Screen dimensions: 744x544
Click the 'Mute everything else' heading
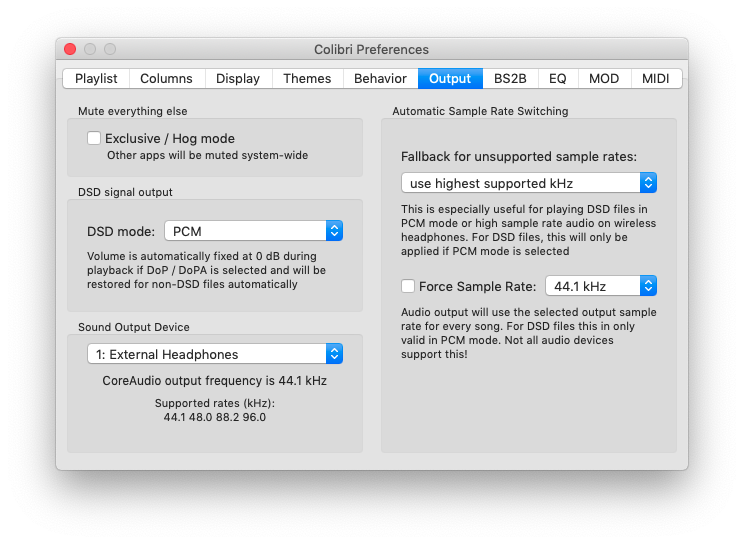(x=133, y=111)
